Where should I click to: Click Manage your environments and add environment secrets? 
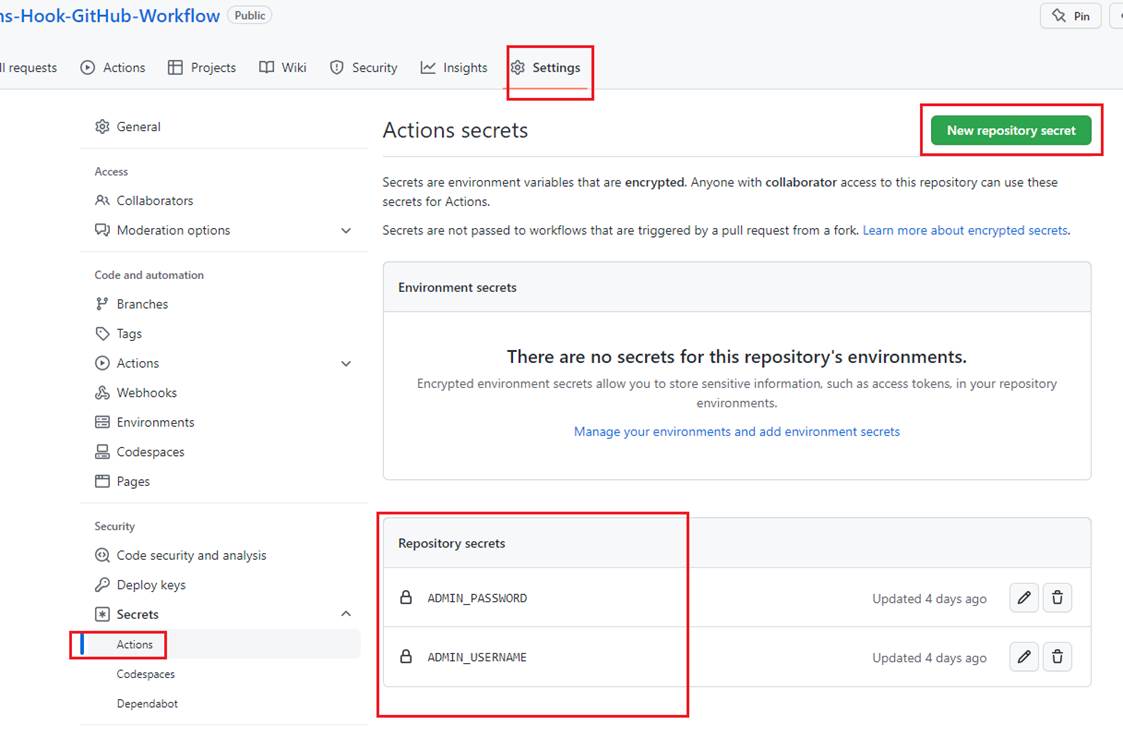[736, 432]
